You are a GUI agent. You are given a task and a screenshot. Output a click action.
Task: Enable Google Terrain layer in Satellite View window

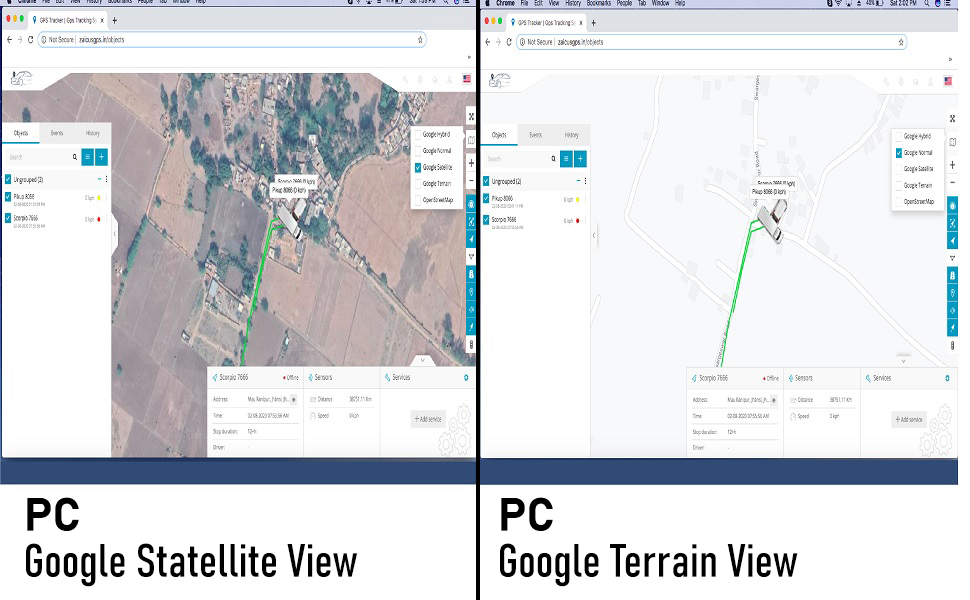coord(418,184)
